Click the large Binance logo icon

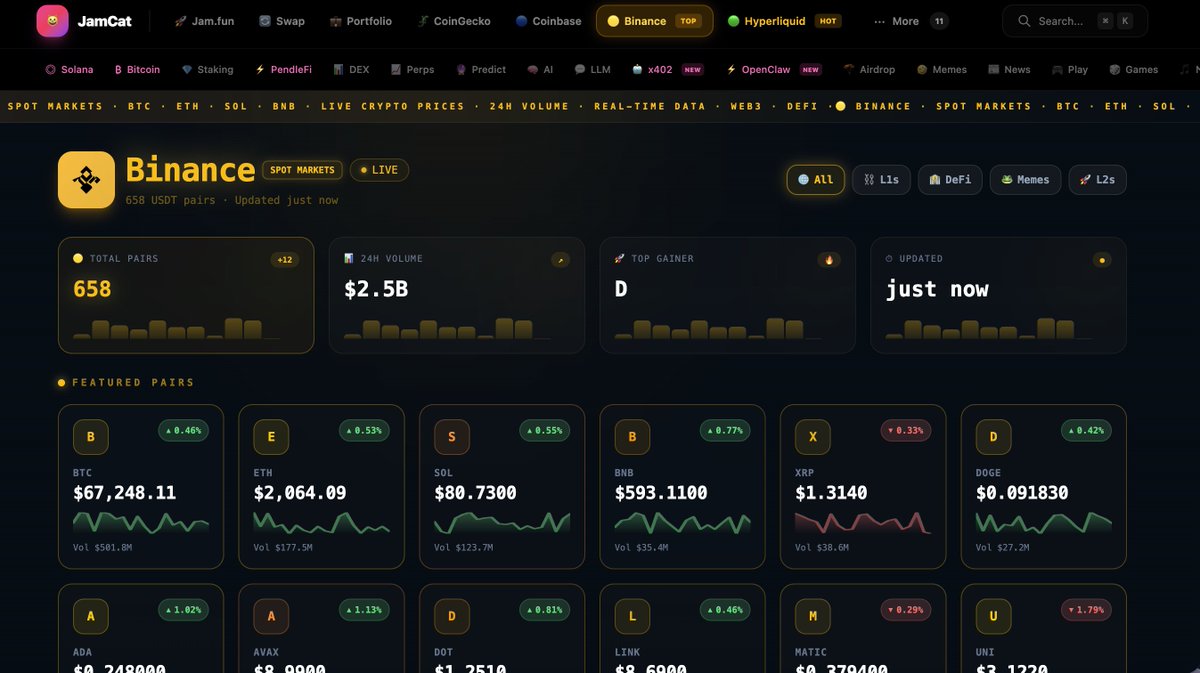point(86,180)
